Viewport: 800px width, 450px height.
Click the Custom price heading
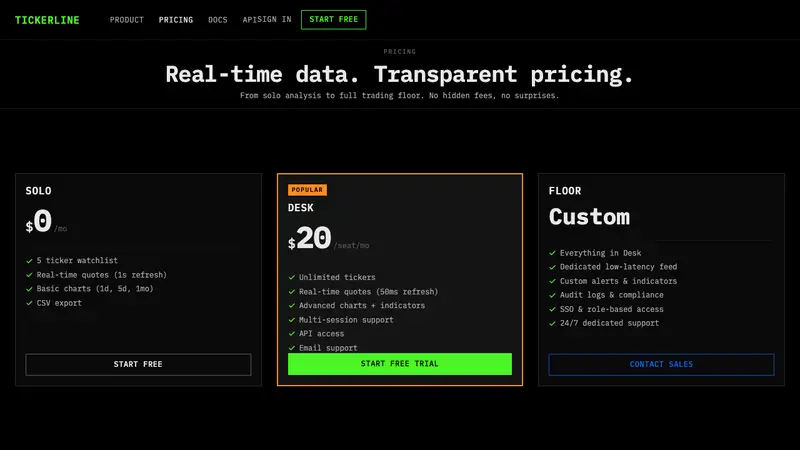click(589, 217)
